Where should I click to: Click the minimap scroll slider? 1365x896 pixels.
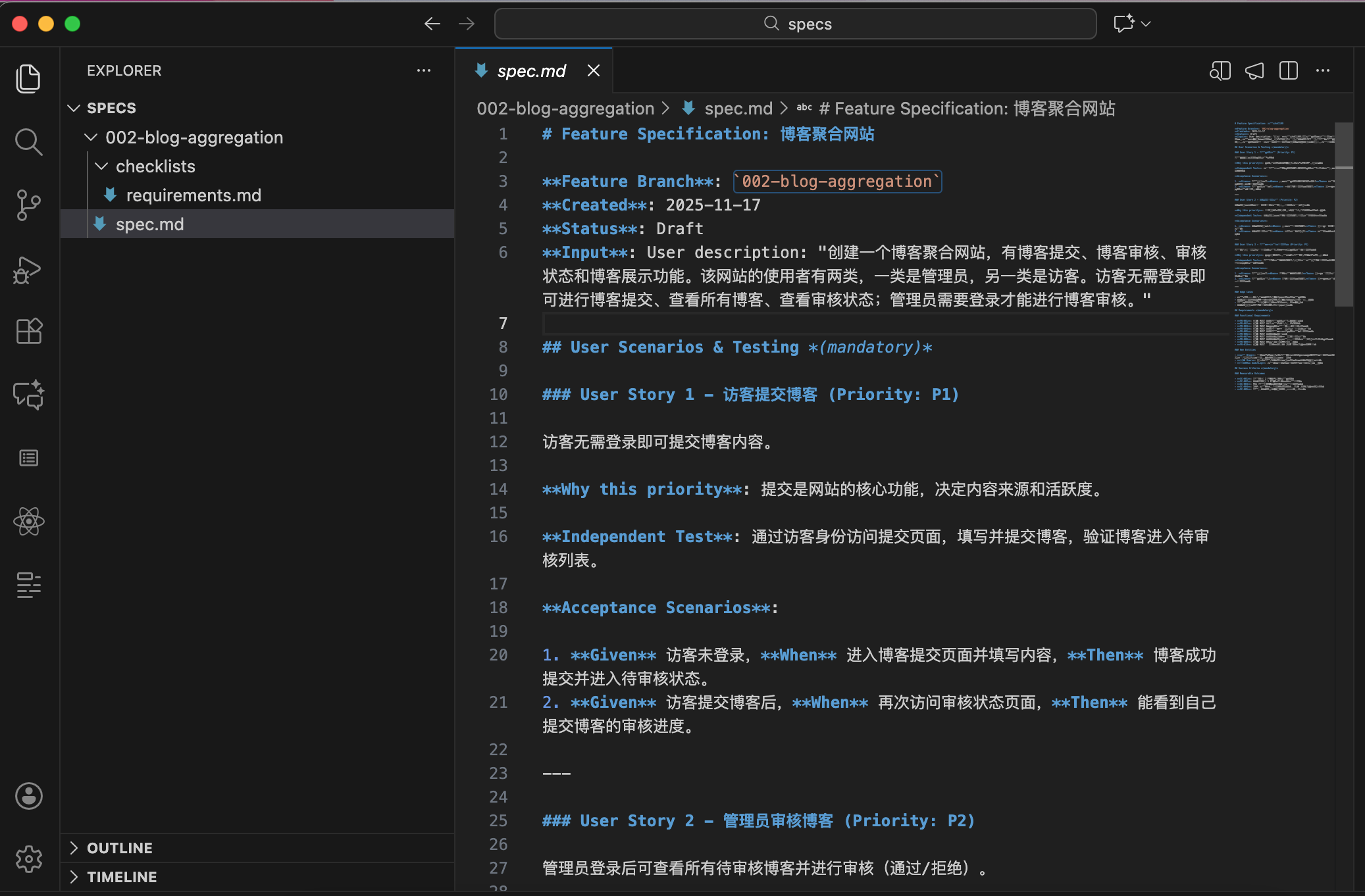coord(1343,214)
